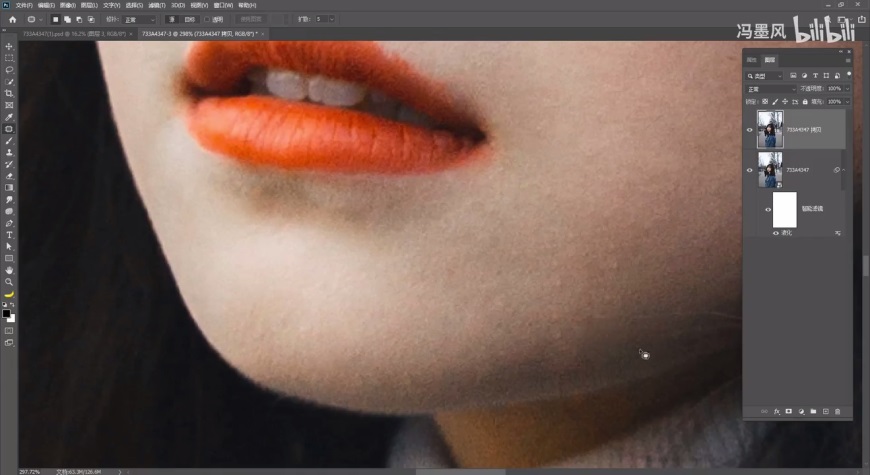Toggle the smart filters mask visibility
The height and width of the screenshot is (475, 870).
(768, 210)
